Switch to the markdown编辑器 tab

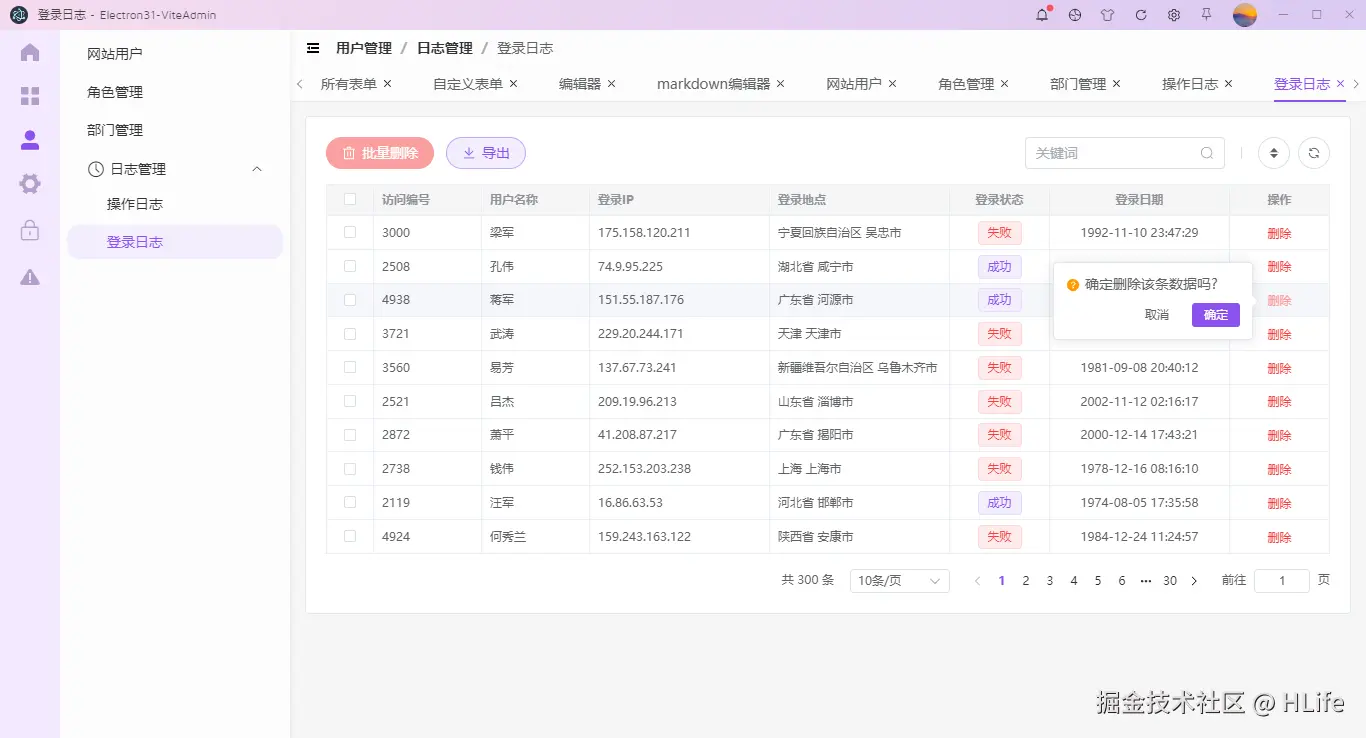pyautogui.click(x=713, y=84)
